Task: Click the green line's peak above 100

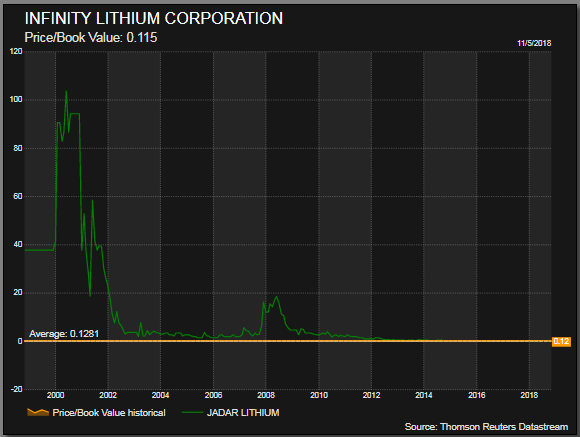Action: point(66,91)
